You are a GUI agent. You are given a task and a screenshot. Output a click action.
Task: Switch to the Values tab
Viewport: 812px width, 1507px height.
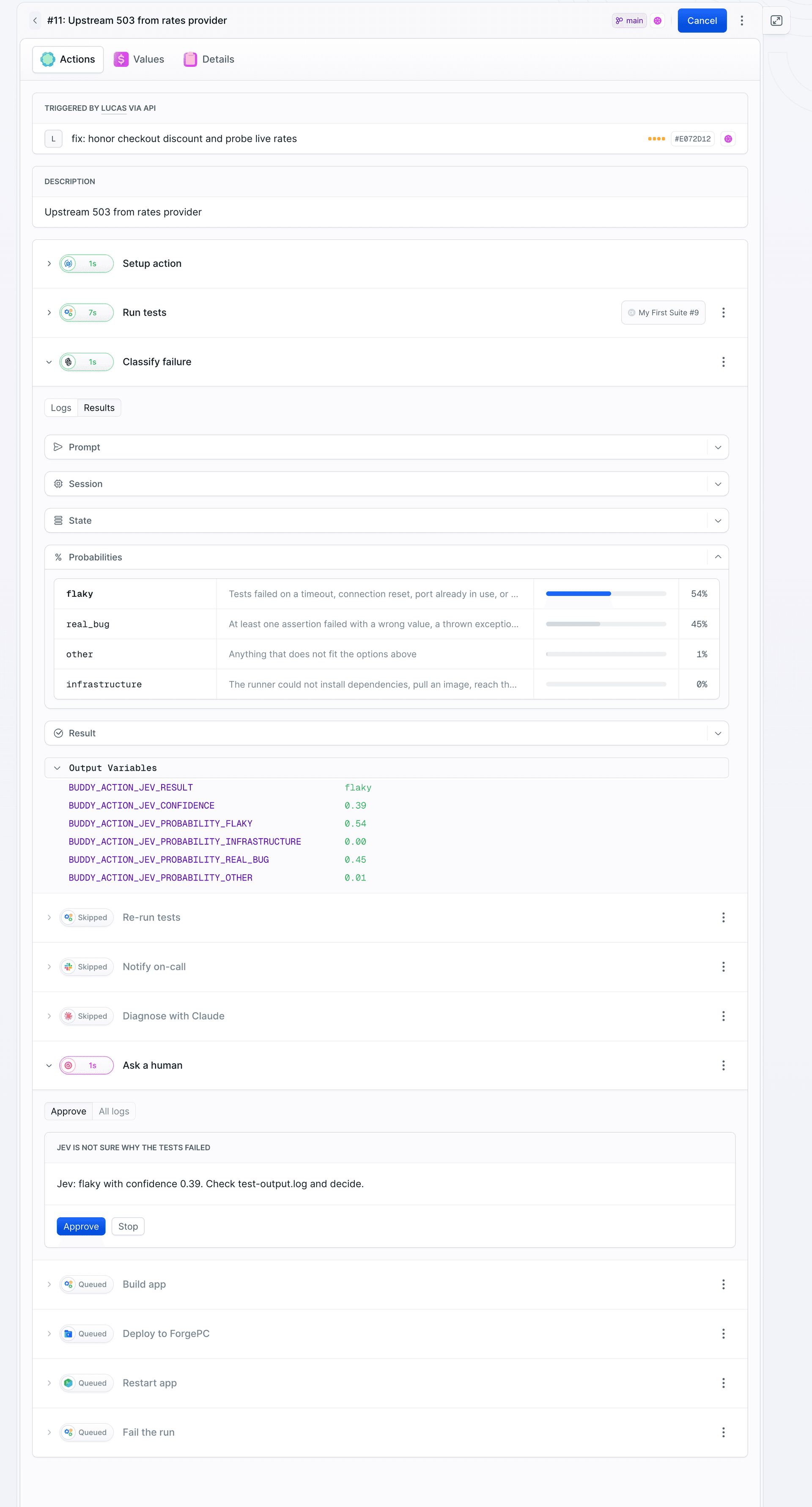point(139,59)
